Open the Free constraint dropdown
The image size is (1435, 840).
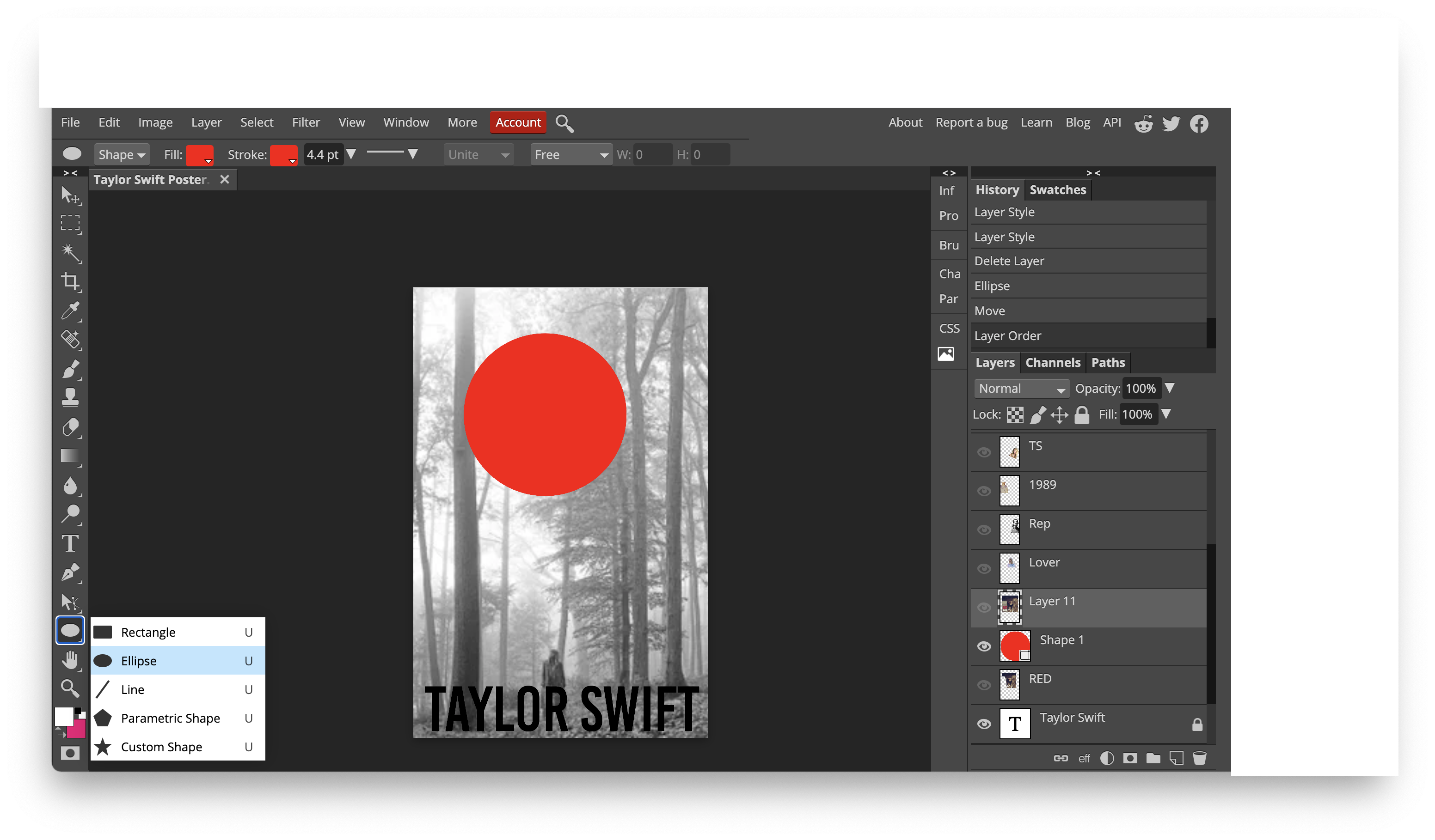571,155
